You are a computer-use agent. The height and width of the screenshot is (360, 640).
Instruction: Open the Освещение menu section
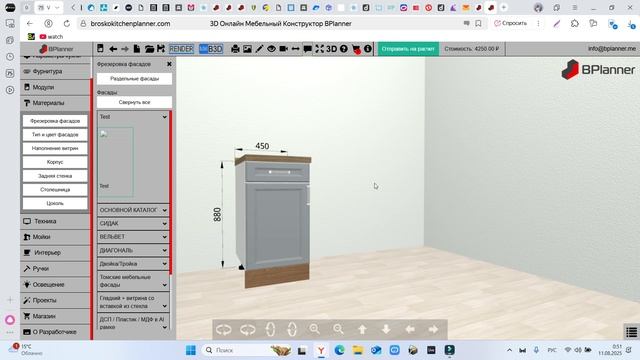(55, 284)
